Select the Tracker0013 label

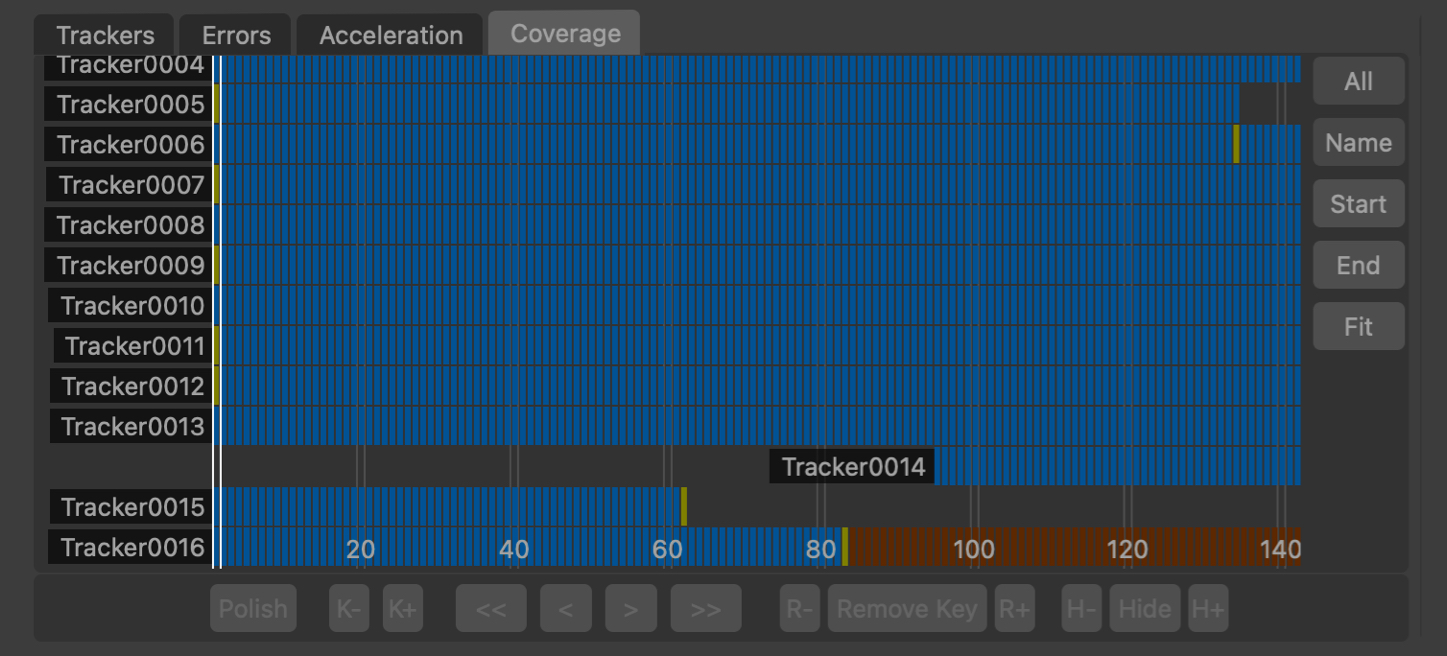(x=131, y=427)
